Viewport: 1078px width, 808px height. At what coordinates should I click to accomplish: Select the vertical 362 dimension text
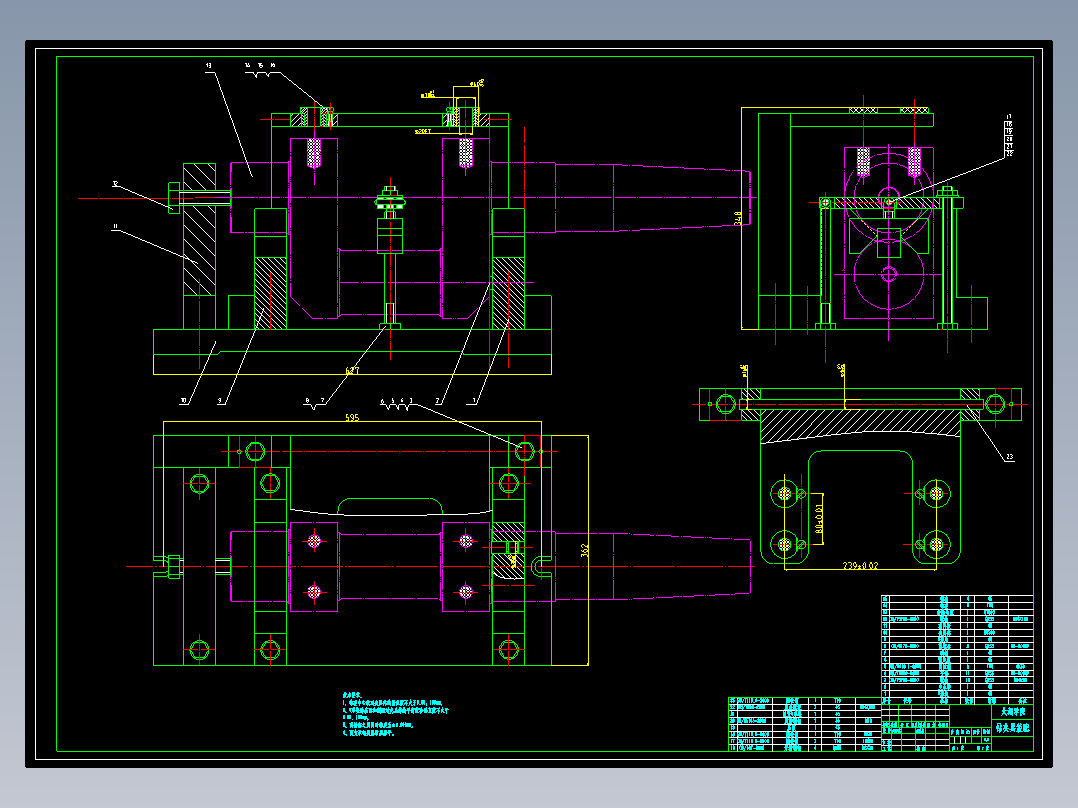pyautogui.click(x=584, y=550)
